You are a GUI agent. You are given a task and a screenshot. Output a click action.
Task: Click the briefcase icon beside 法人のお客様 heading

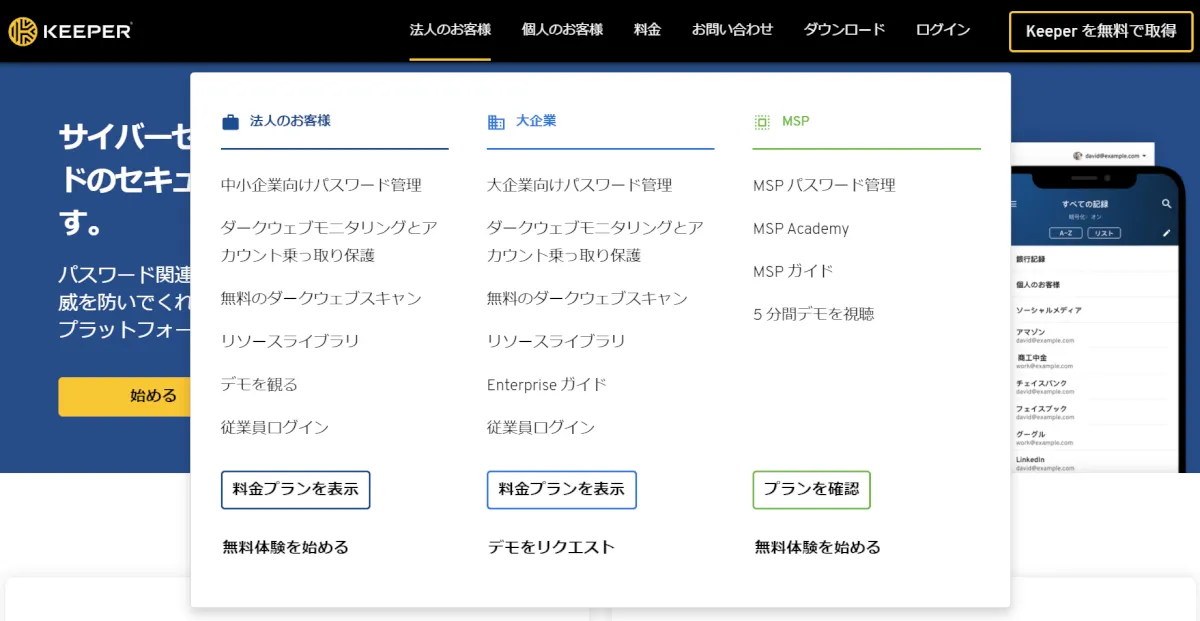230,122
